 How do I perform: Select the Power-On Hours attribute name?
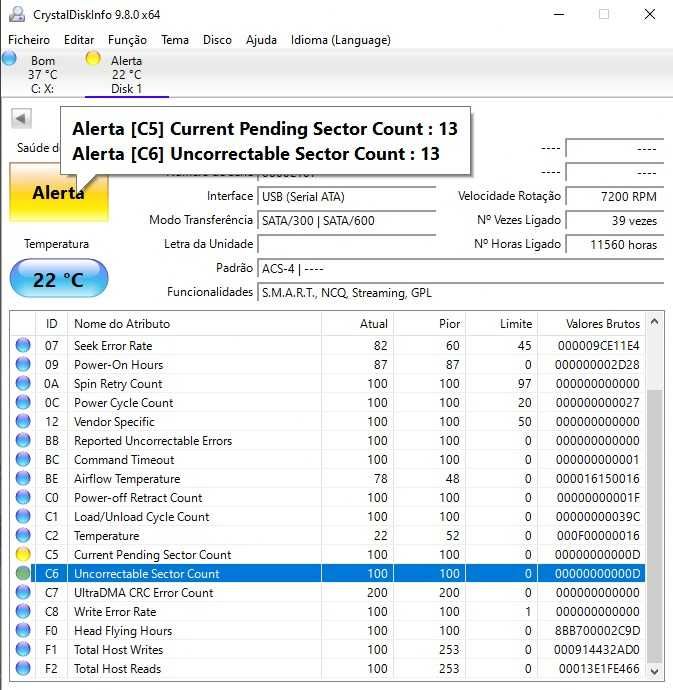[x=118, y=365]
